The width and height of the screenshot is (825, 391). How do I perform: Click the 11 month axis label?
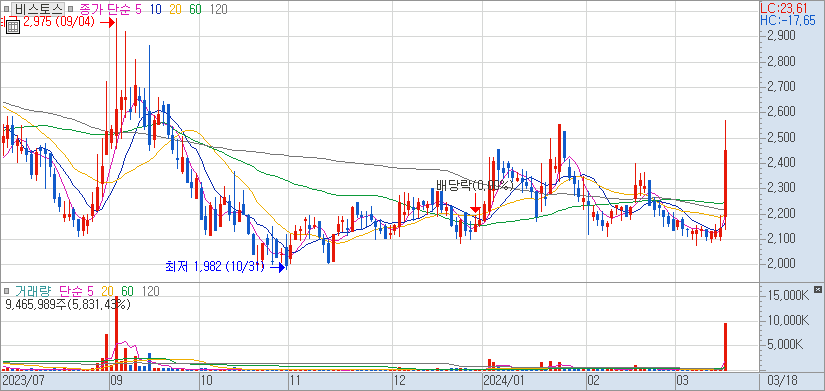[x=296, y=380]
